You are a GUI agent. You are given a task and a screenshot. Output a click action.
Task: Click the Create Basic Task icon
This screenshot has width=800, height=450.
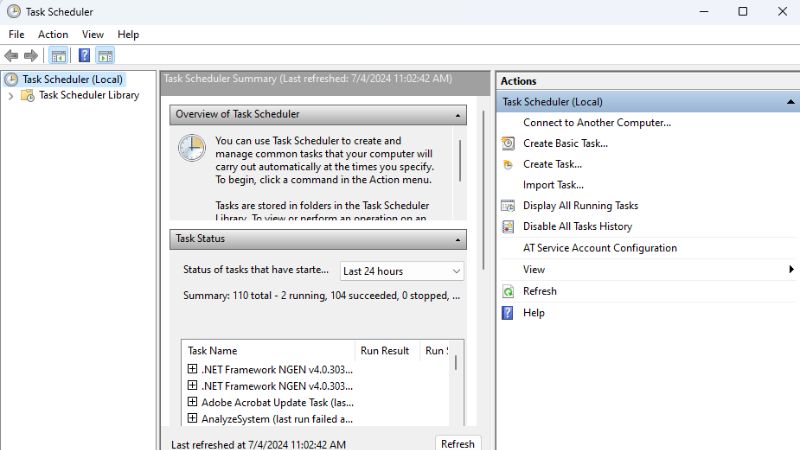[x=508, y=143]
